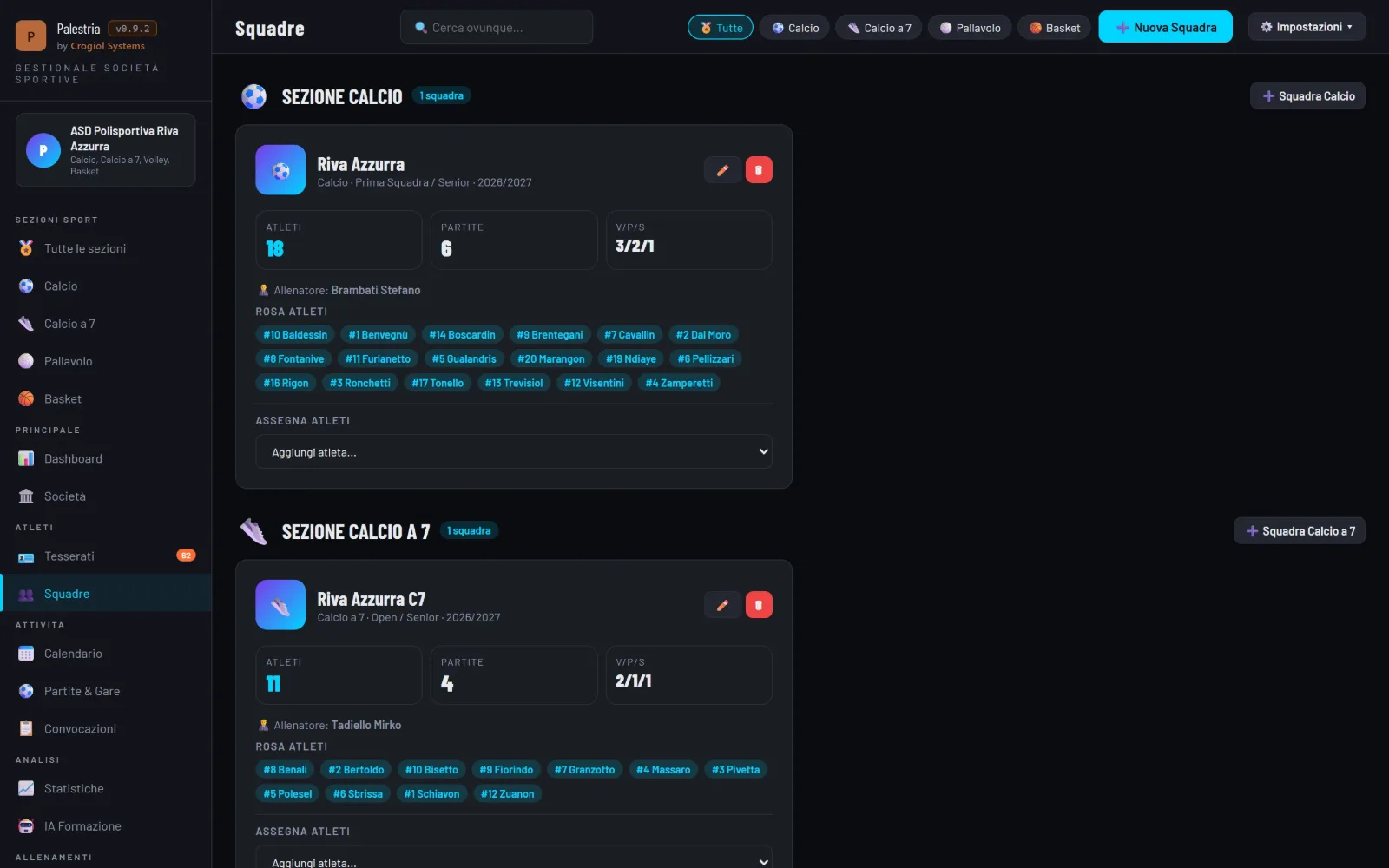Click the Riva Azzurra soccer ball team avatar
The height and width of the screenshot is (868, 1389).
click(280, 170)
